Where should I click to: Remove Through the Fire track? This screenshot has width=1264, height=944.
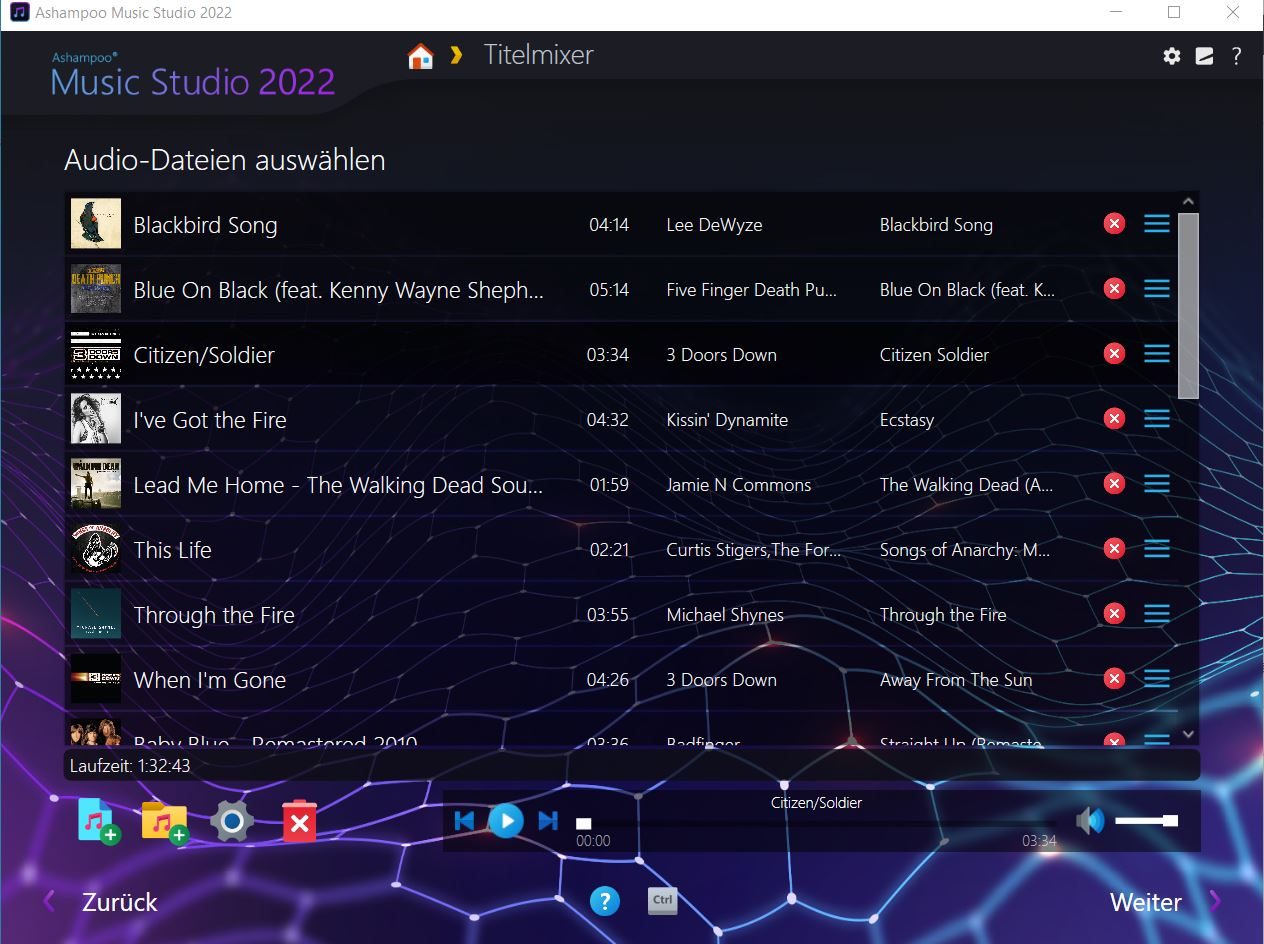[x=1114, y=614]
